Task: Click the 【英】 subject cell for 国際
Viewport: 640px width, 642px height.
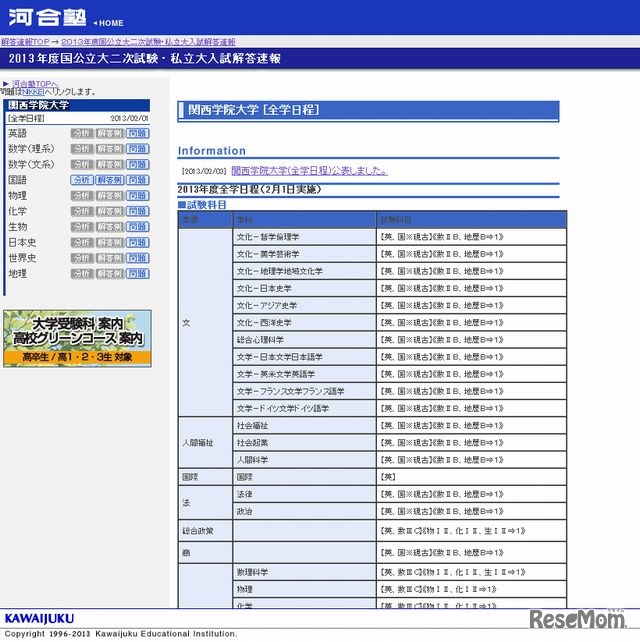Action: click(x=471, y=477)
